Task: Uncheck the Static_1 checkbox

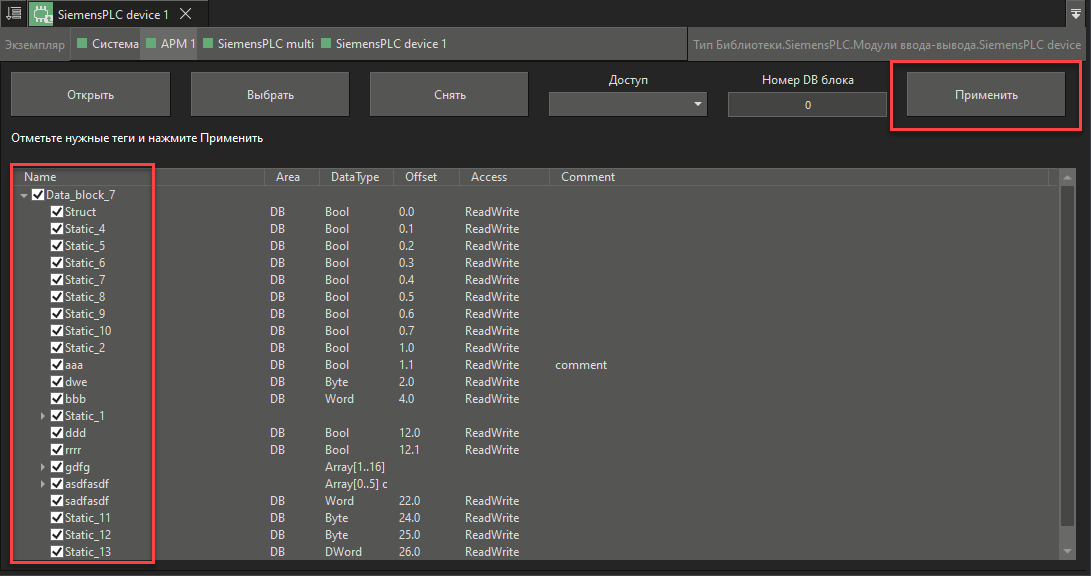Action: tap(57, 415)
